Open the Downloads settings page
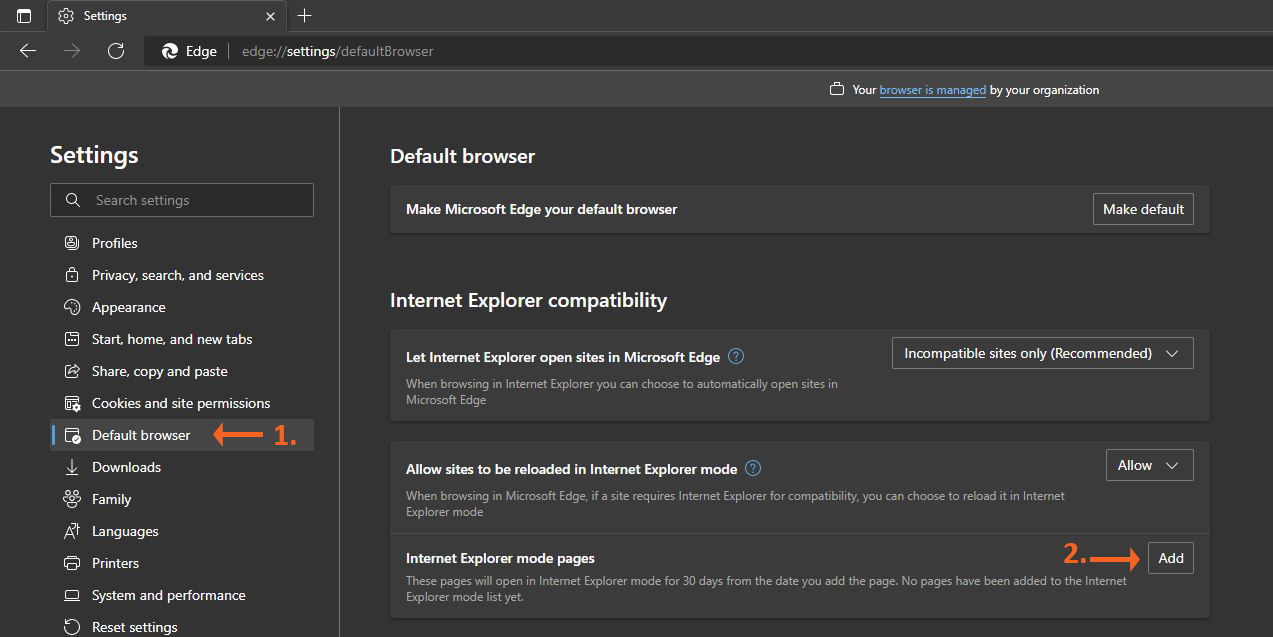The width and height of the screenshot is (1273, 637). (x=125, y=466)
